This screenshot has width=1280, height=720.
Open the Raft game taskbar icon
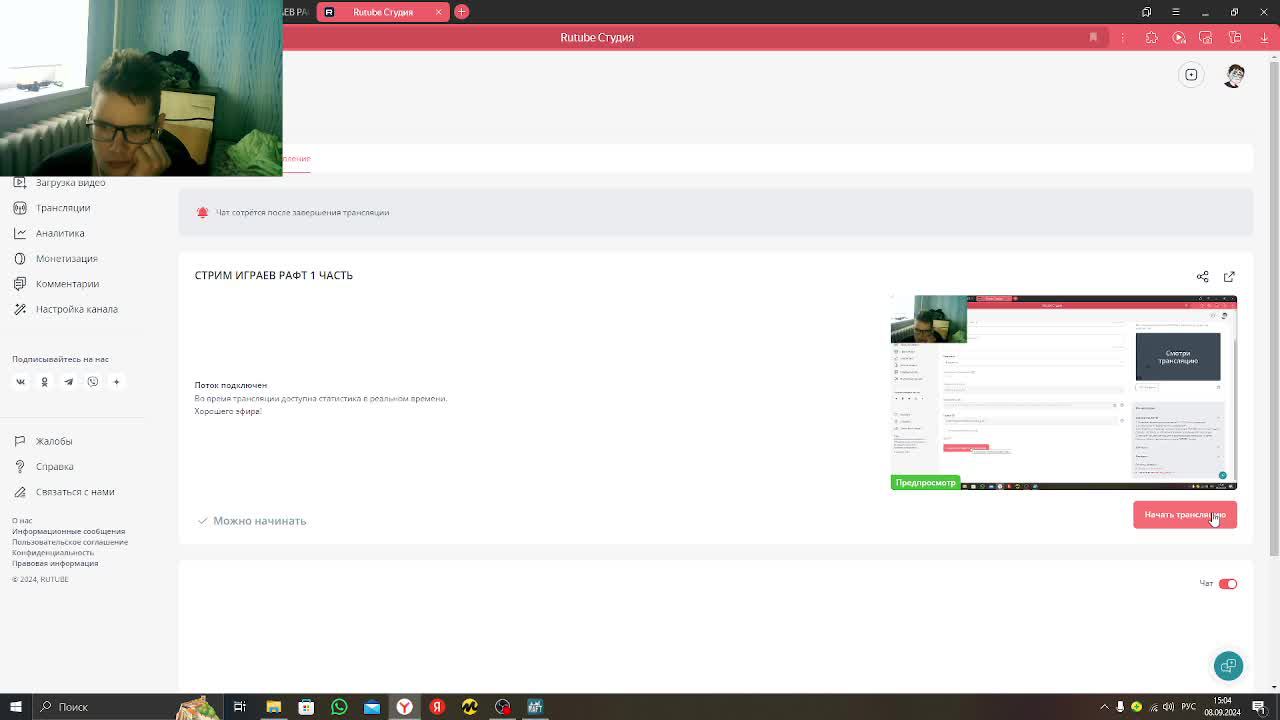click(x=535, y=707)
